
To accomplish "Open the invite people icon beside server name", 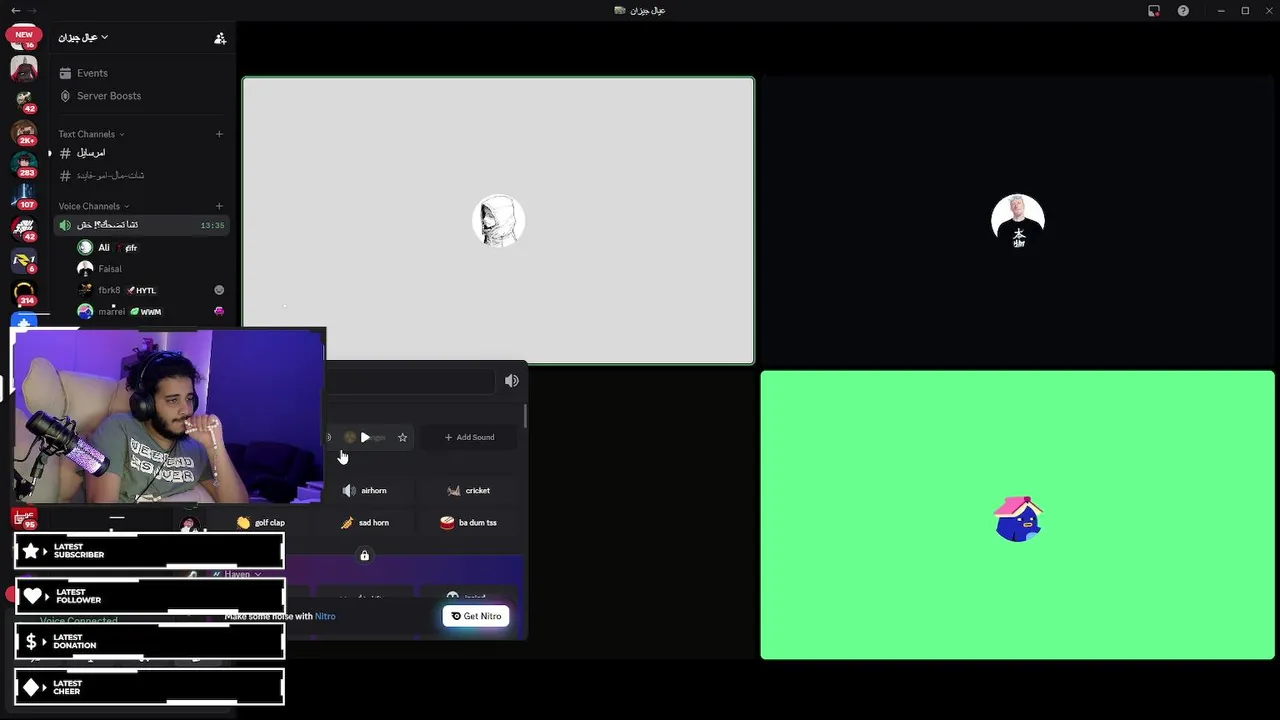I will click(x=220, y=38).
